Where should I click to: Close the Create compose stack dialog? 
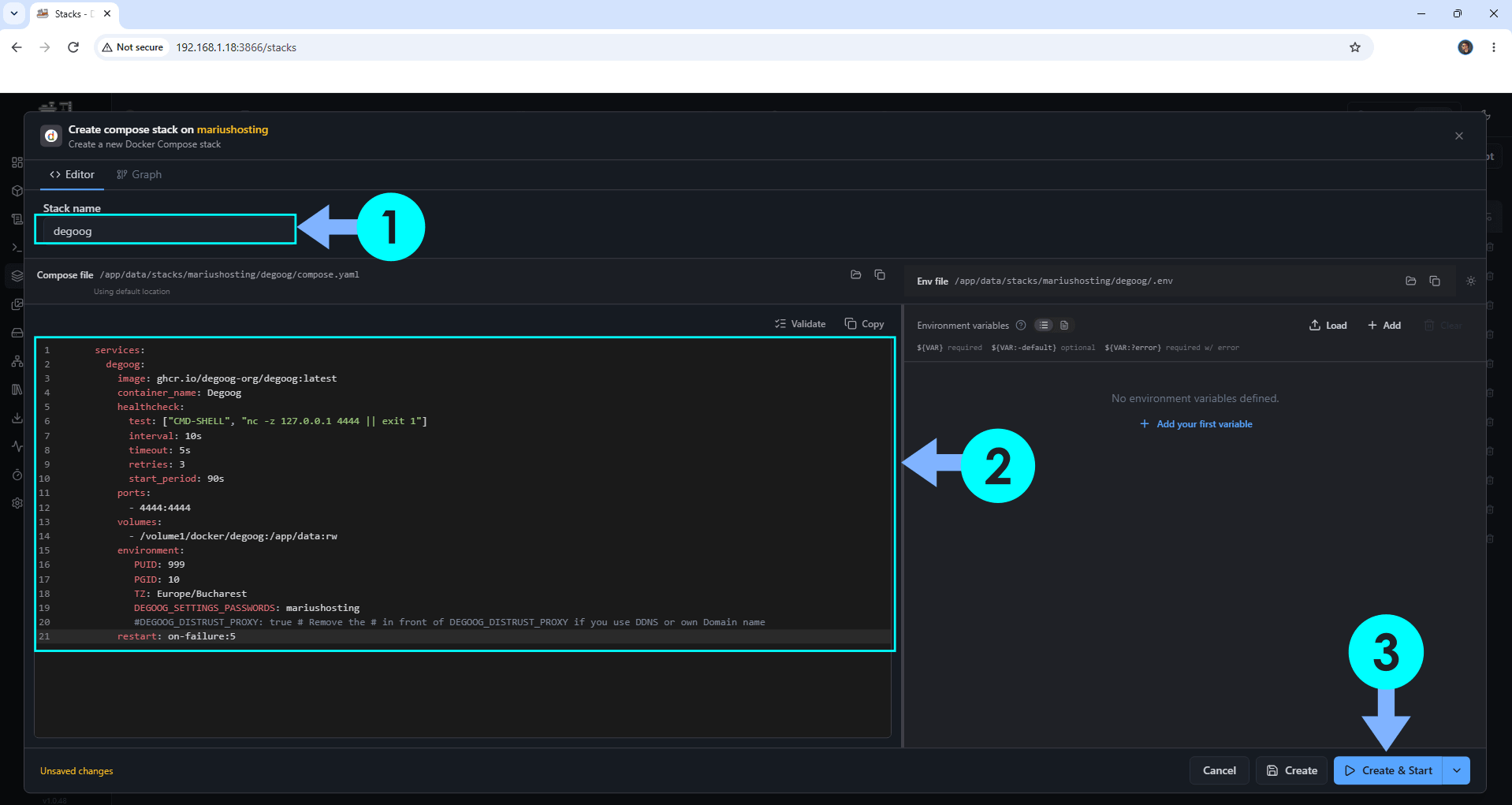pos(1459,136)
